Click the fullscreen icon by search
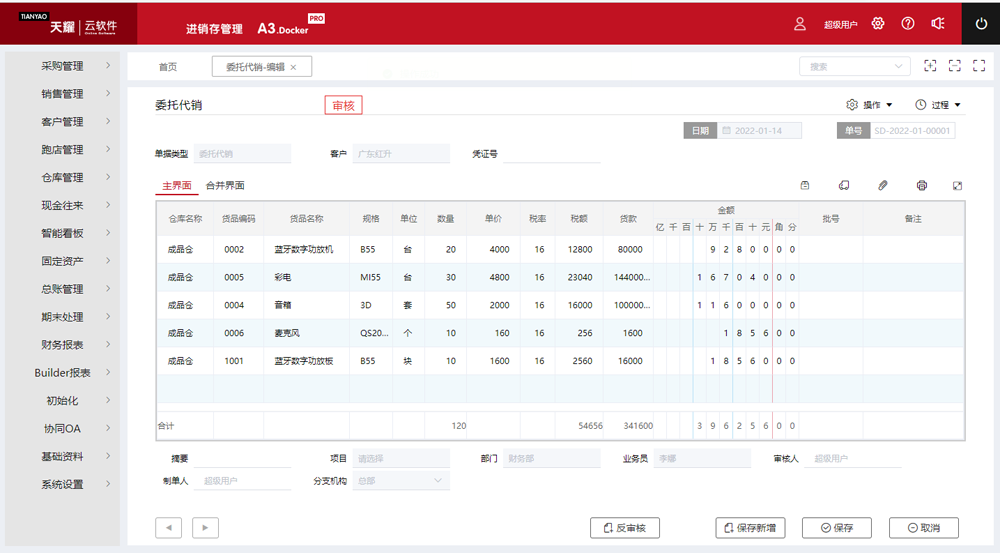 click(x=979, y=66)
